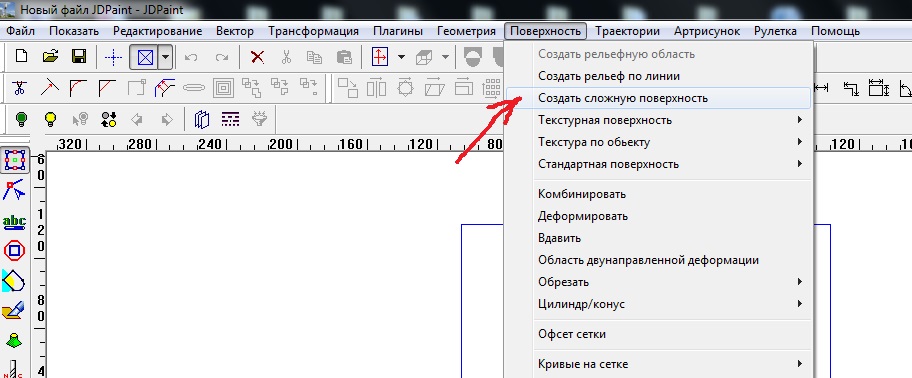912x378 pixels.
Task: Choose Создать сложную поверхность
Action: 659,98
